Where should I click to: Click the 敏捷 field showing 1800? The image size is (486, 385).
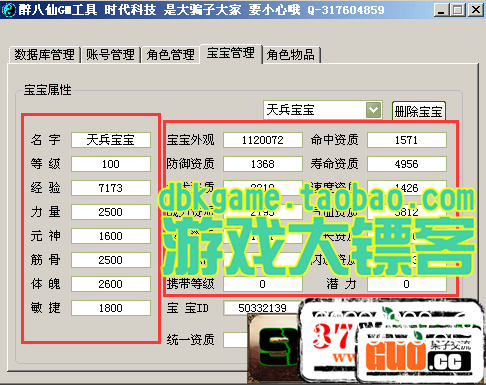pyautogui.click(x=111, y=308)
